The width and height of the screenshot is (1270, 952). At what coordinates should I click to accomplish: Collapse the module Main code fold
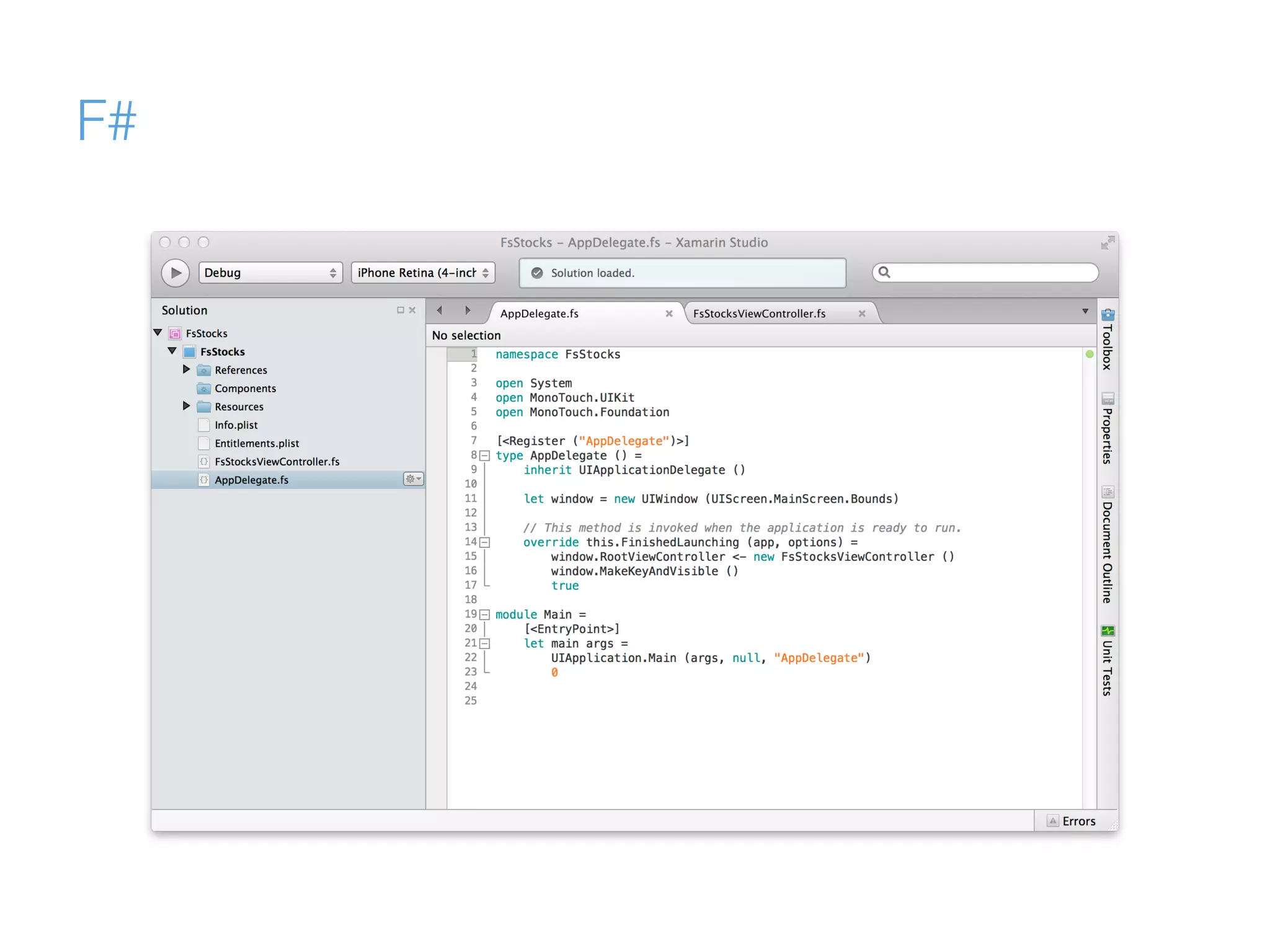tap(485, 615)
